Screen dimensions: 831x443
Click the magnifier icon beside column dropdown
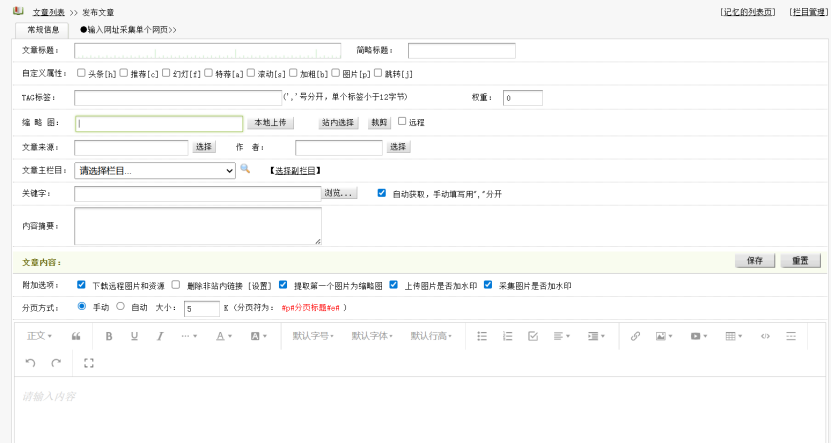(x=245, y=169)
